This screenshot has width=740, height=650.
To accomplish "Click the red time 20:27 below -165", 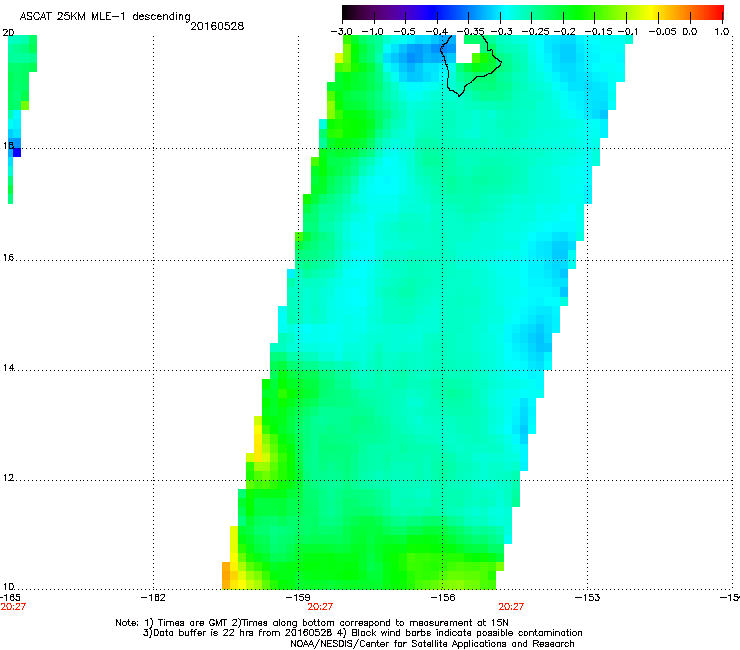I will [x=13, y=607].
